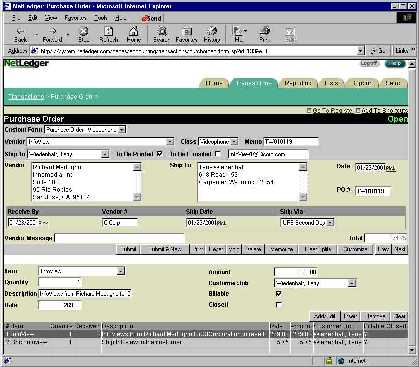Image resolution: width=419 pixels, height=367 pixels.
Task: Click the page icon in the address bar
Action: (x=34, y=51)
